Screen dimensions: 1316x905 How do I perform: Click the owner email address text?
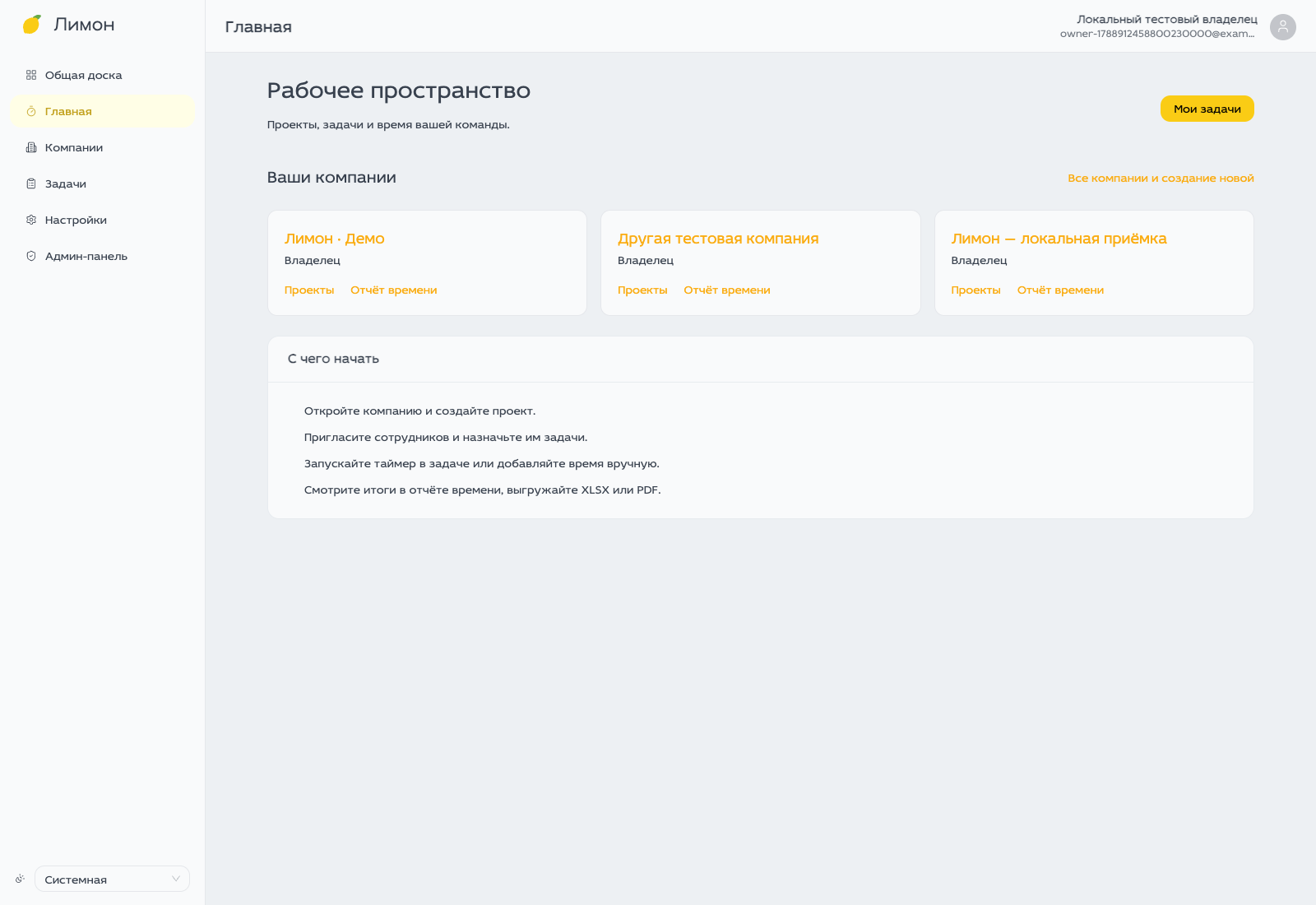tap(1157, 34)
